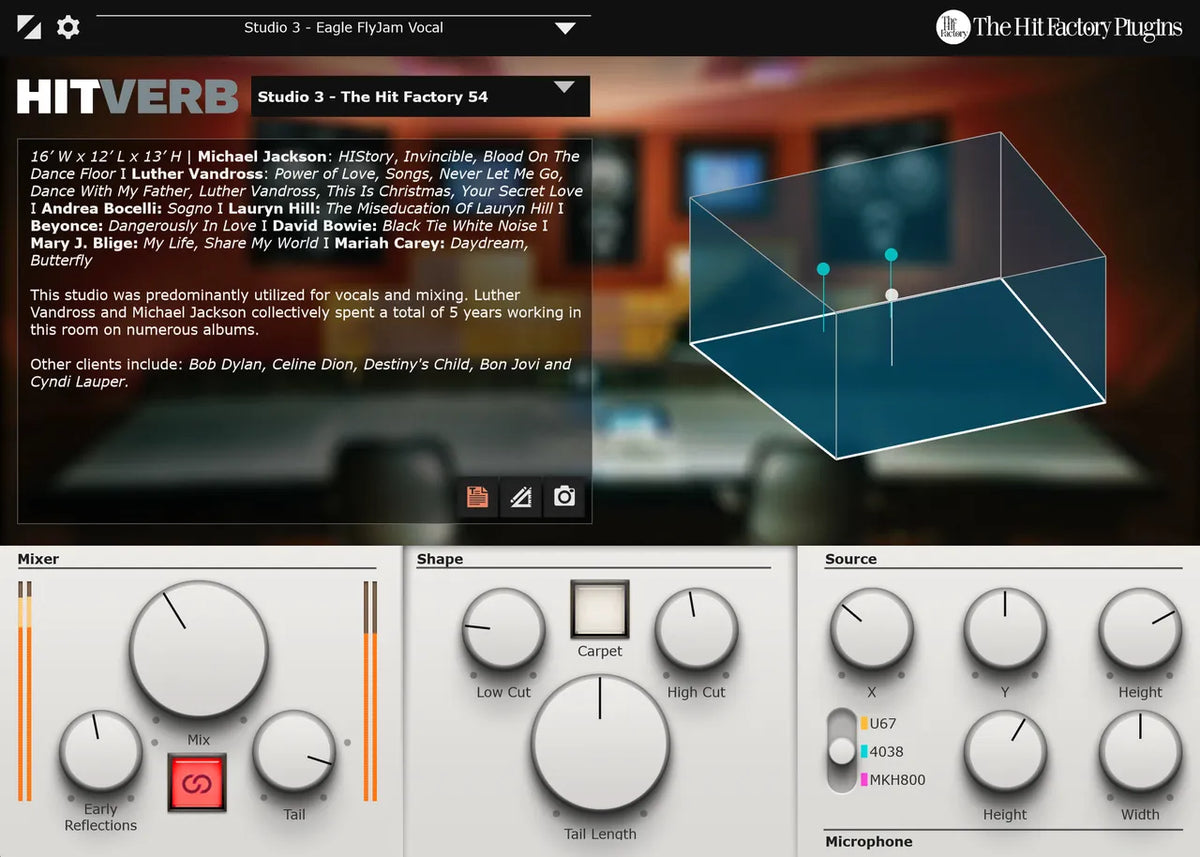Open the room notes text icon
This screenshot has height=857, width=1200.
[x=476, y=497]
